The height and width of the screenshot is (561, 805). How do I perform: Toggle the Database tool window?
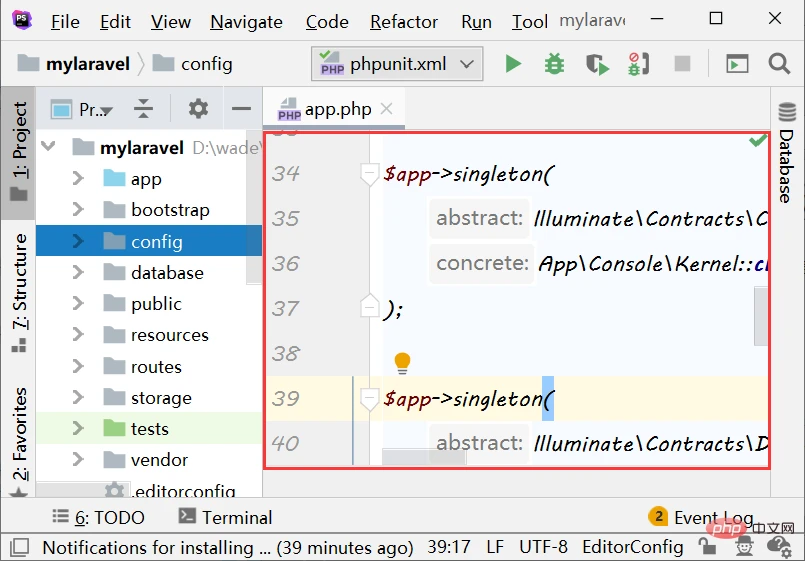pos(787,150)
